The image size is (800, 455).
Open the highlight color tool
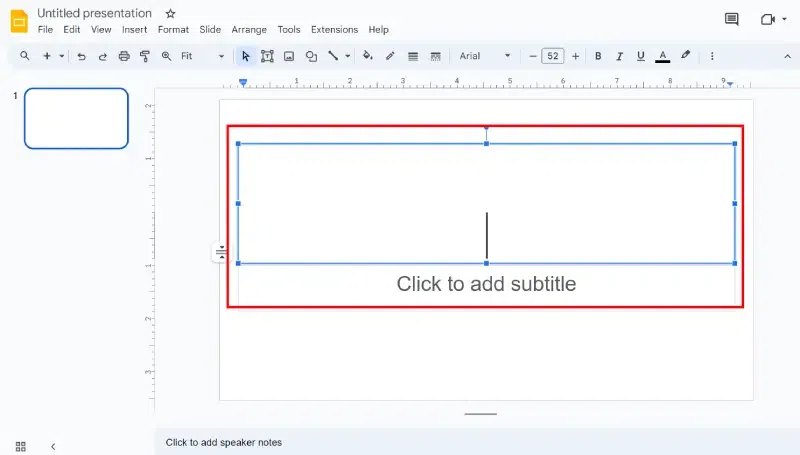[x=685, y=56]
